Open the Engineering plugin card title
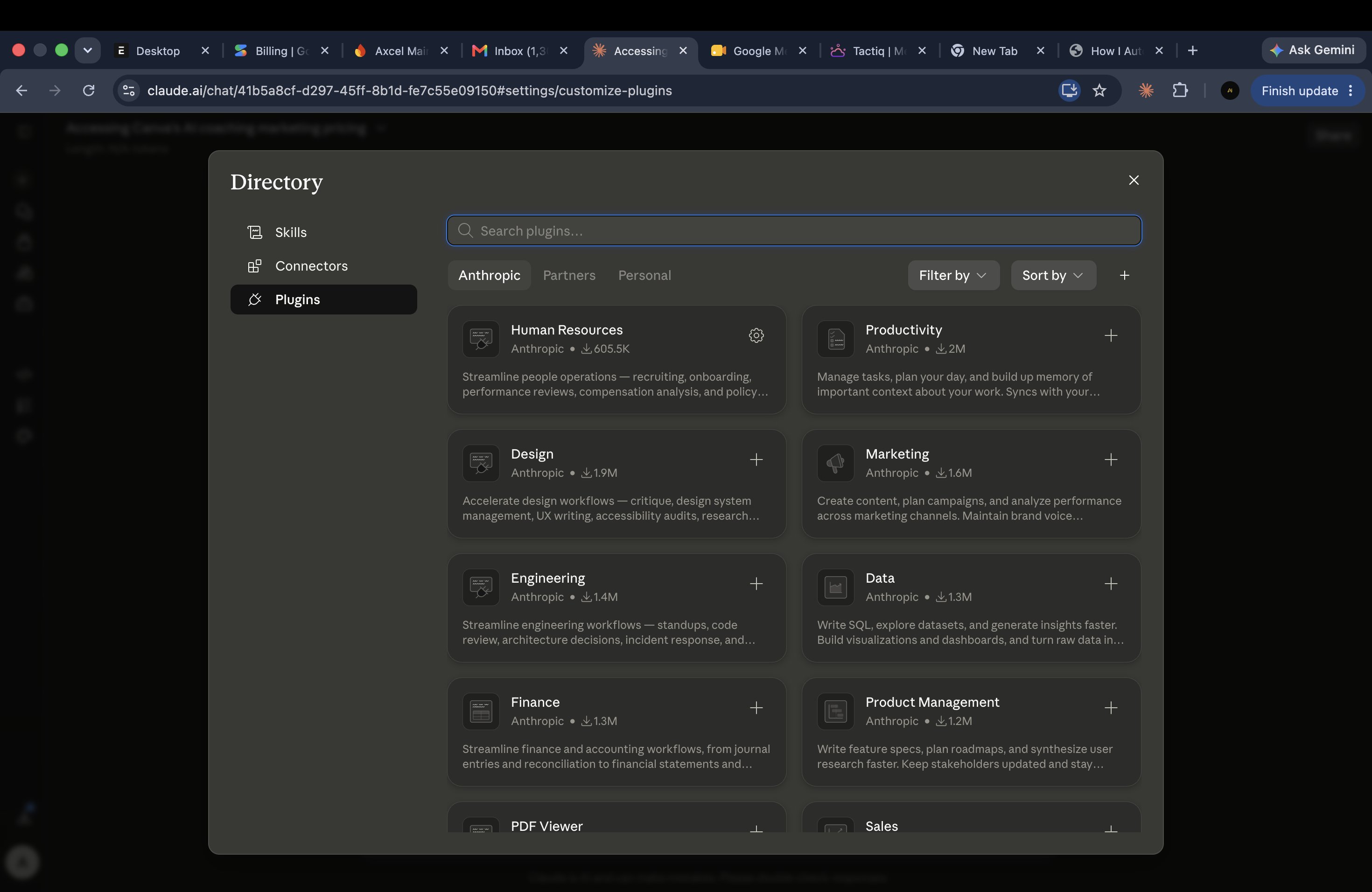 tap(548, 578)
